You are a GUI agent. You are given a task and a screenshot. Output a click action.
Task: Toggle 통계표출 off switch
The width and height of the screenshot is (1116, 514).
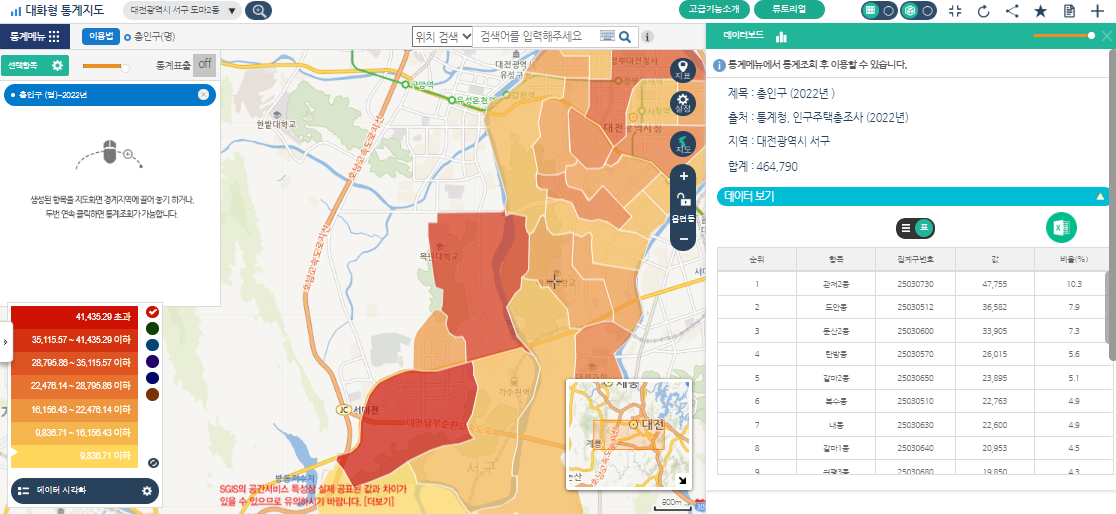click(x=204, y=65)
